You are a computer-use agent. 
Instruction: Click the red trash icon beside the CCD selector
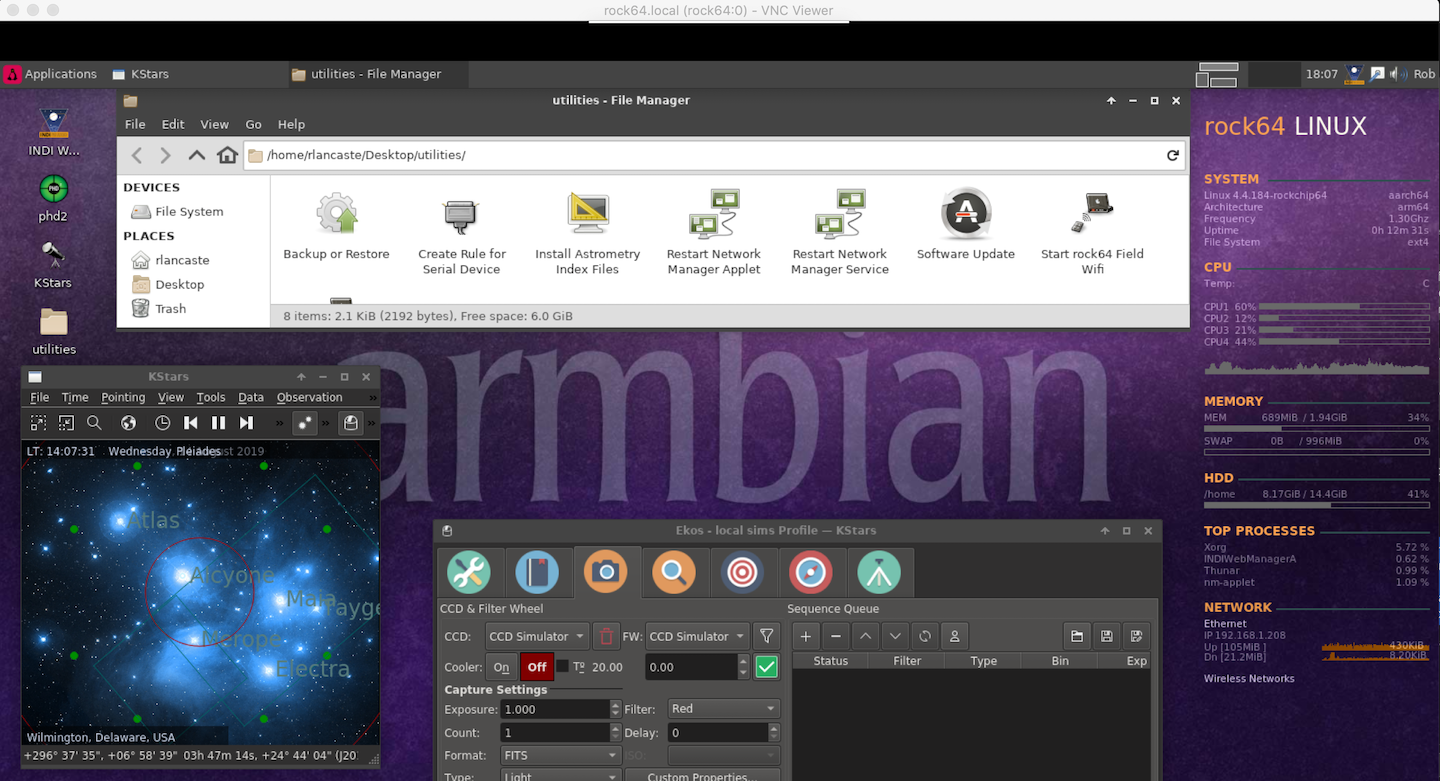click(x=606, y=636)
